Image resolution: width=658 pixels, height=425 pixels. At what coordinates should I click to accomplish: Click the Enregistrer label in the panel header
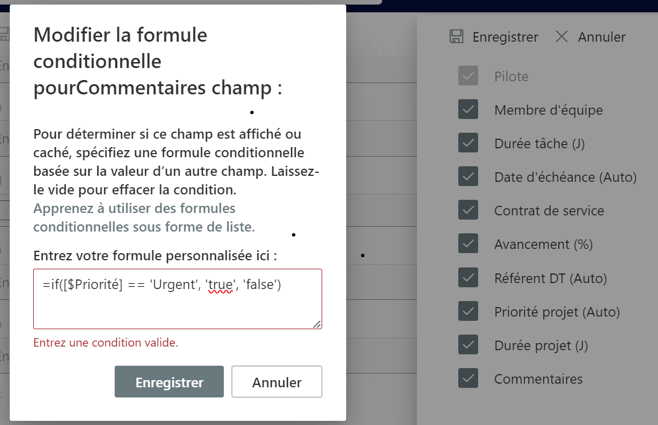coord(505,37)
